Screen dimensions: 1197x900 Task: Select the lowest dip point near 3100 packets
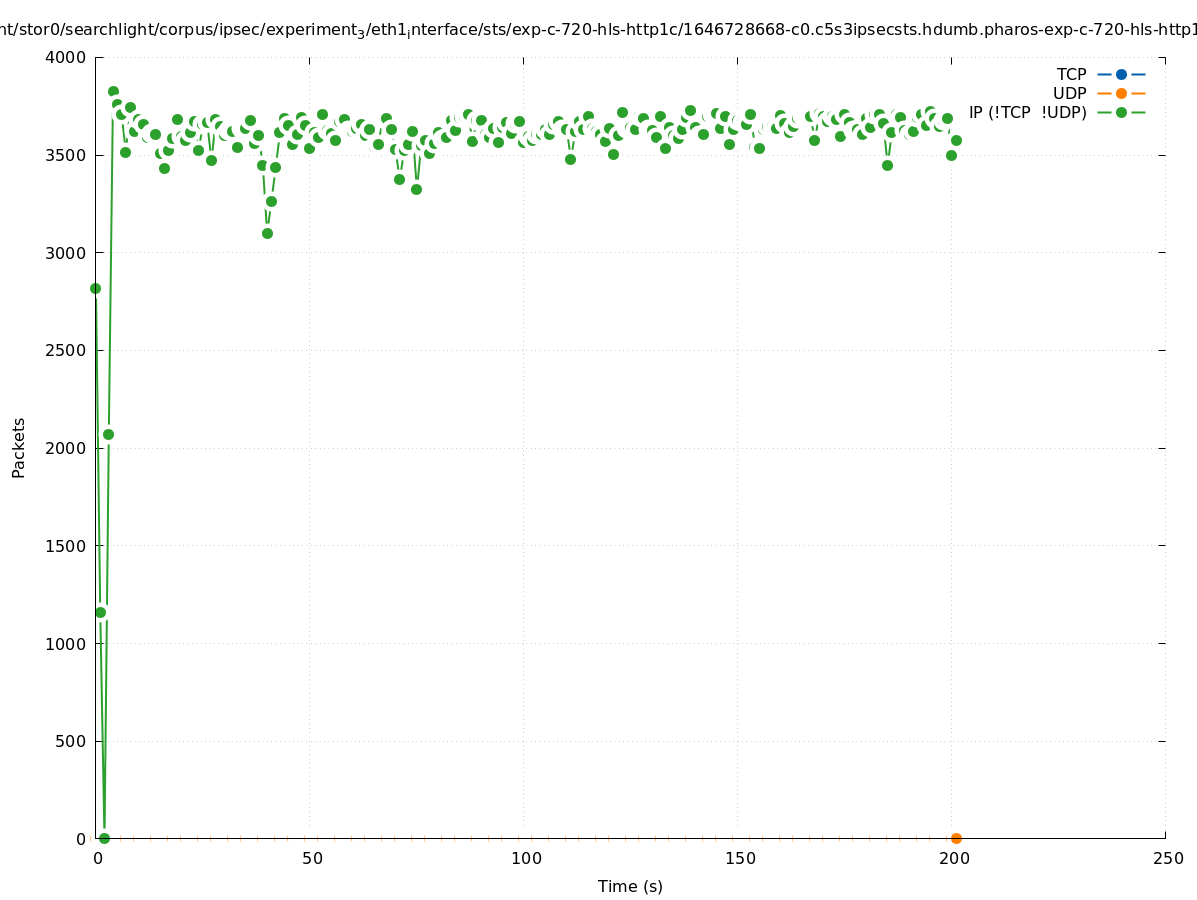(x=267, y=233)
